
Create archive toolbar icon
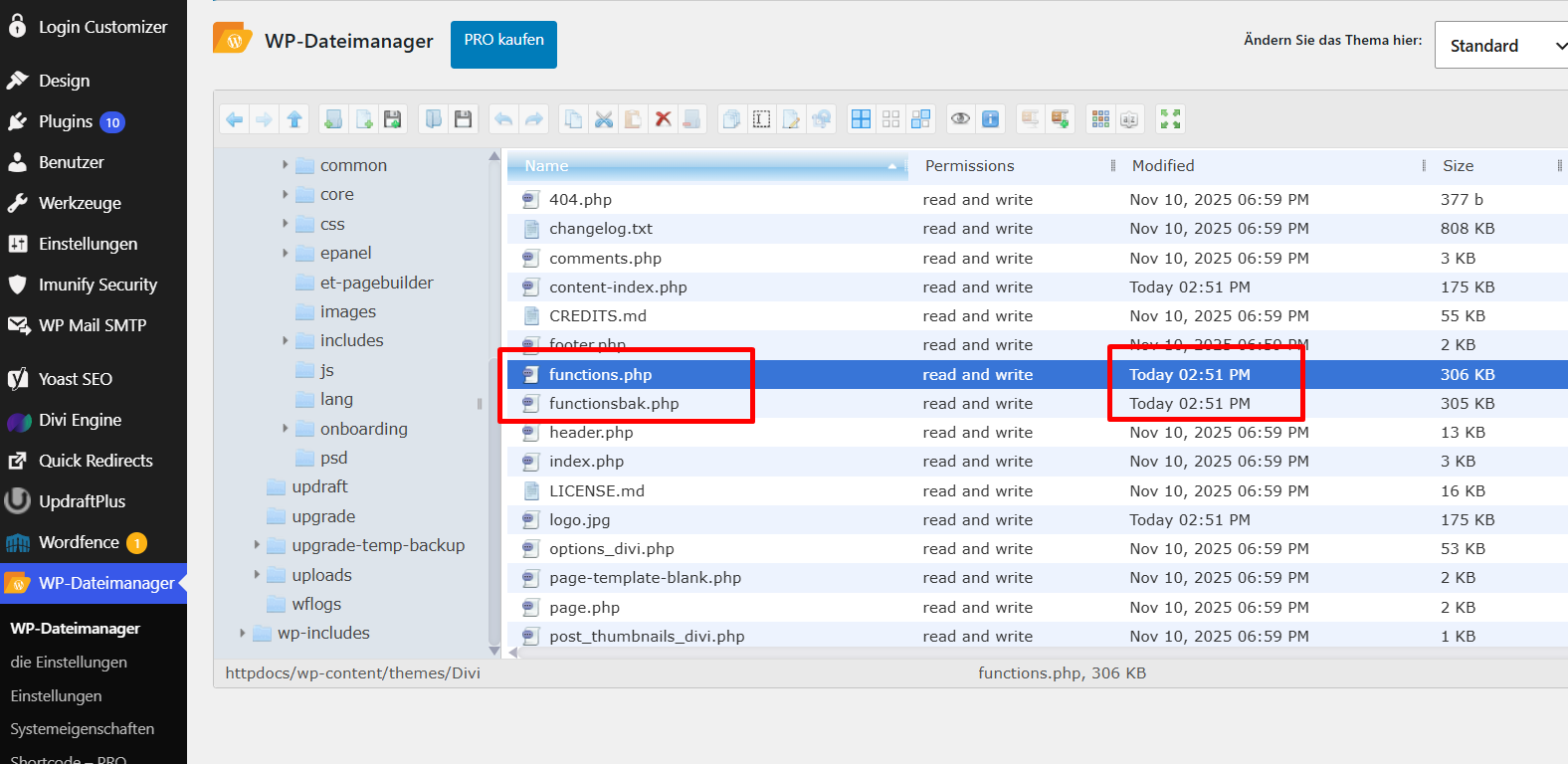tap(1061, 119)
